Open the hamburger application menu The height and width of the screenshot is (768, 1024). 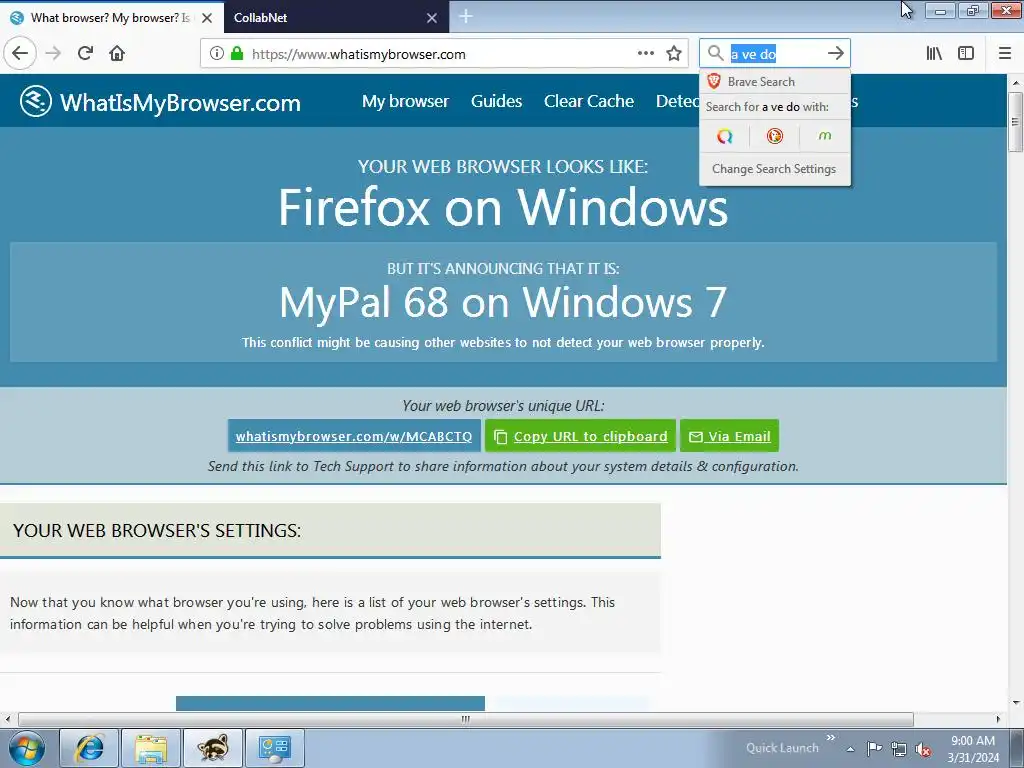click(x=1005, y=53)
